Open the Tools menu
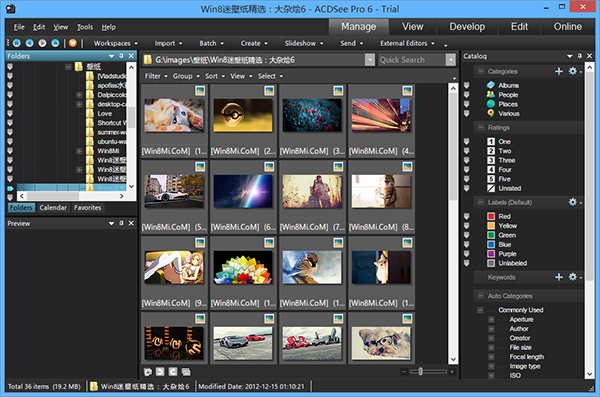Viewport: 600px width, 397px height. [85, 27]
